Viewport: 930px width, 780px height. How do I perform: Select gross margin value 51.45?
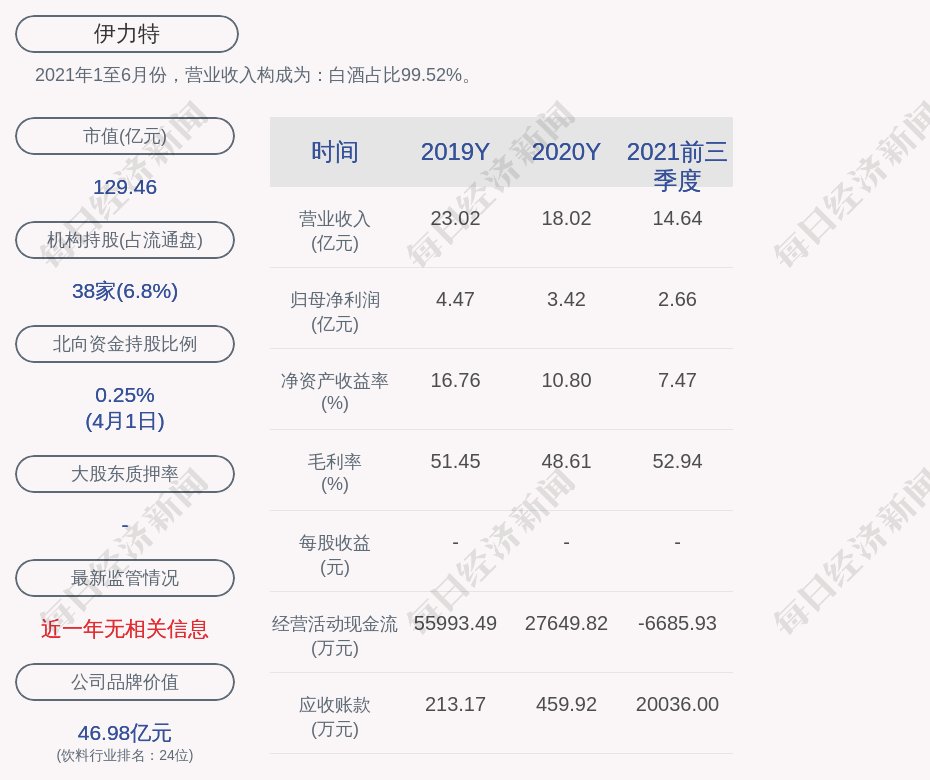click(x=456, y=461)
